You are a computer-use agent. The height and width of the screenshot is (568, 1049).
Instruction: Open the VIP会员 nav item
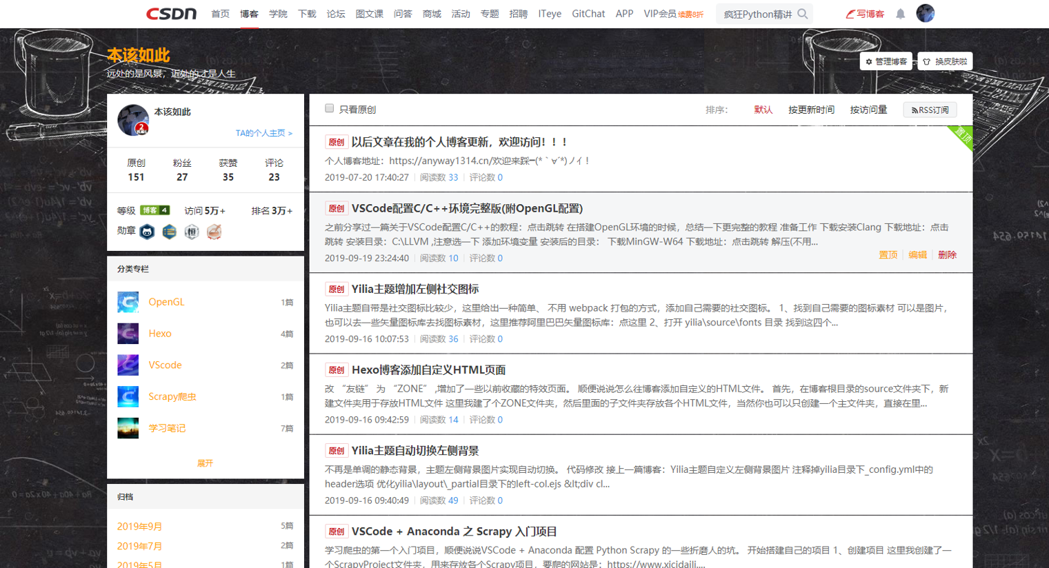click(x=673, y=13)
